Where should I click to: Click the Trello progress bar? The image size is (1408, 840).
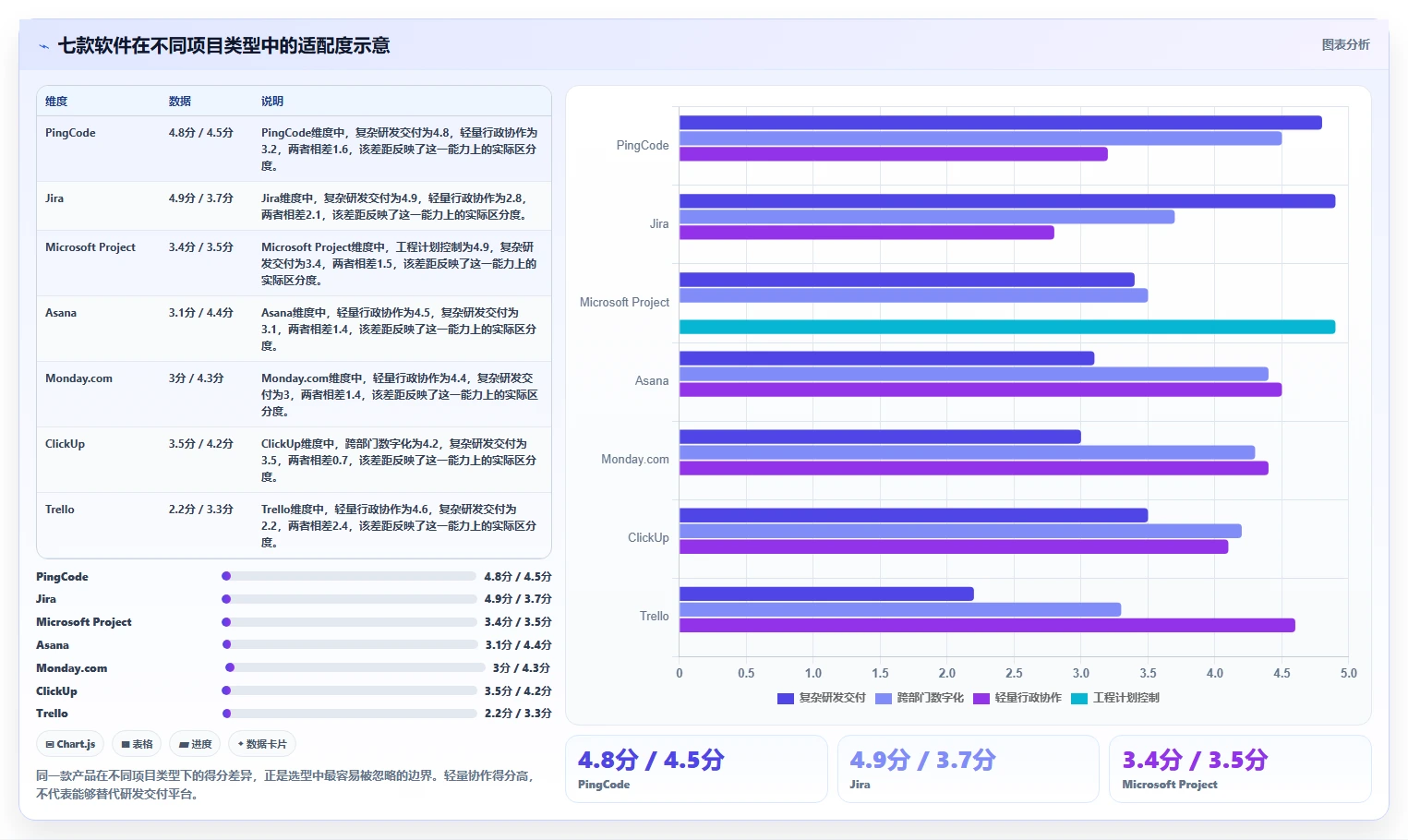349,714
